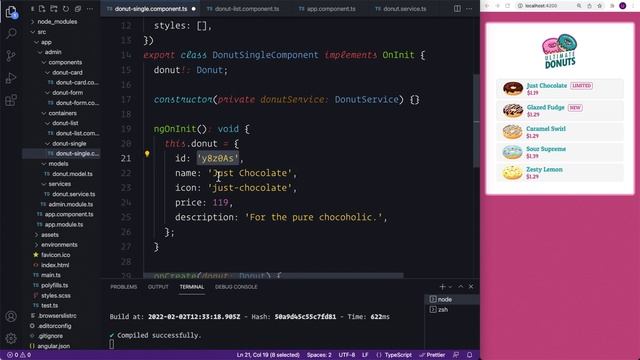Maximize the terminal panel with caret icon
The height and width of the screenshot is (360, 640).
(461, 287)
